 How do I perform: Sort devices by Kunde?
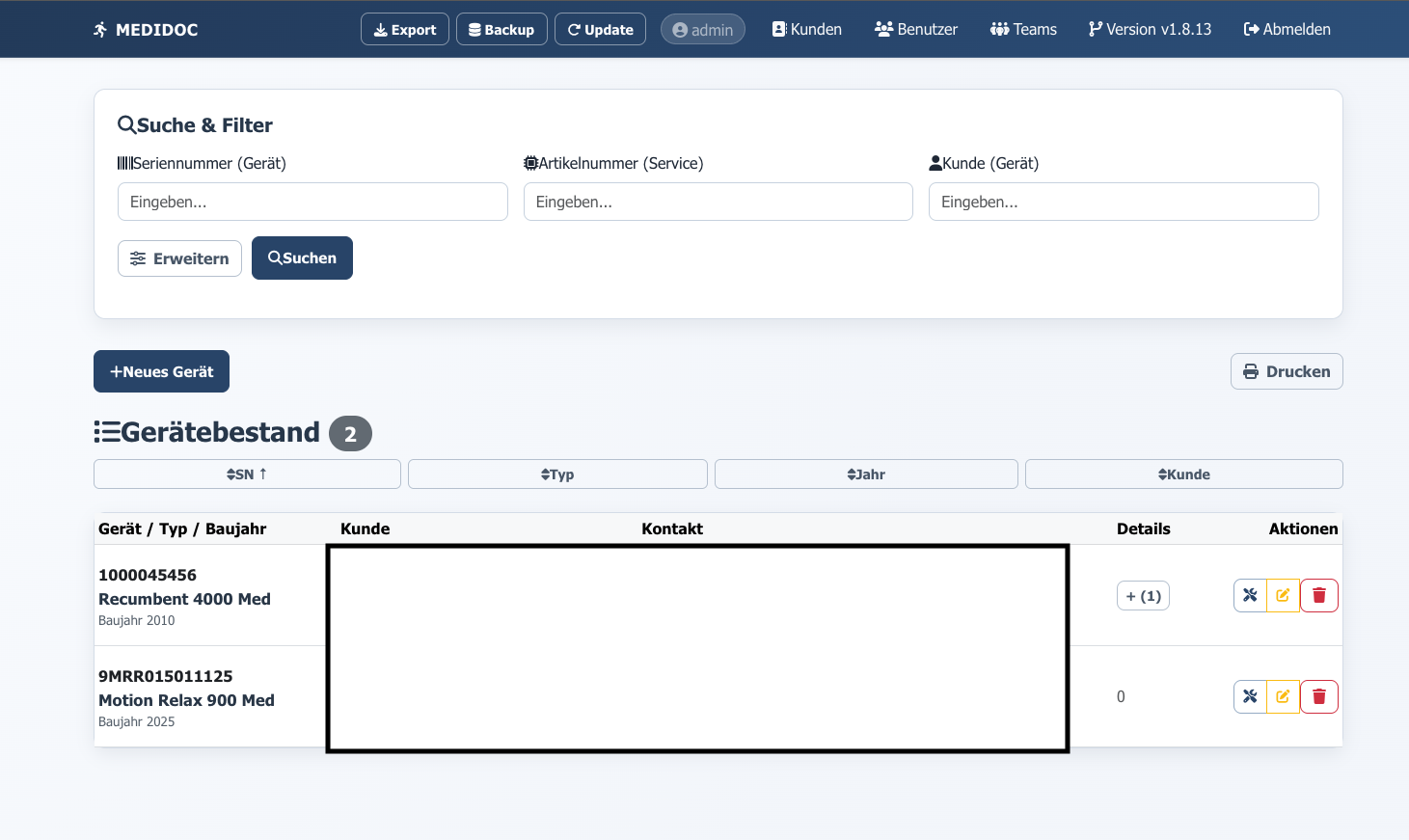1183,474
